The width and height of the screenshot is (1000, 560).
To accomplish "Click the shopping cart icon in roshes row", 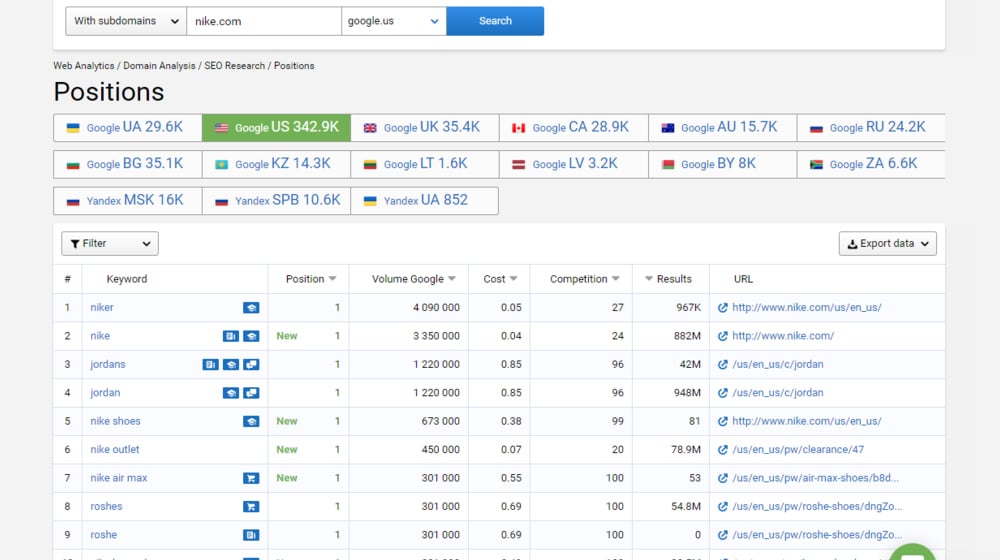I will point(251,507).
